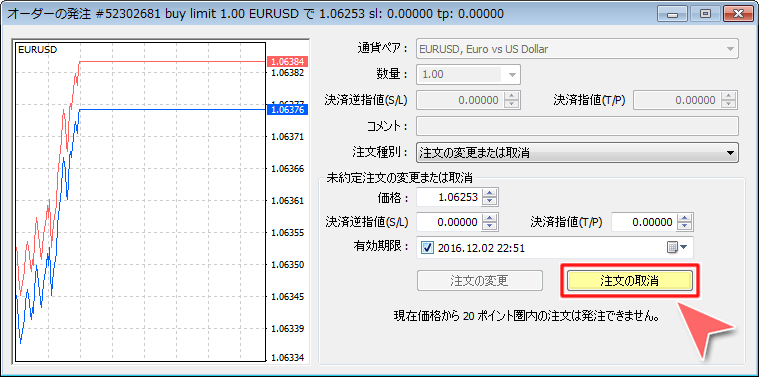
Task: Click the 1.06350 axis value on chart
Action: (288, 265)
